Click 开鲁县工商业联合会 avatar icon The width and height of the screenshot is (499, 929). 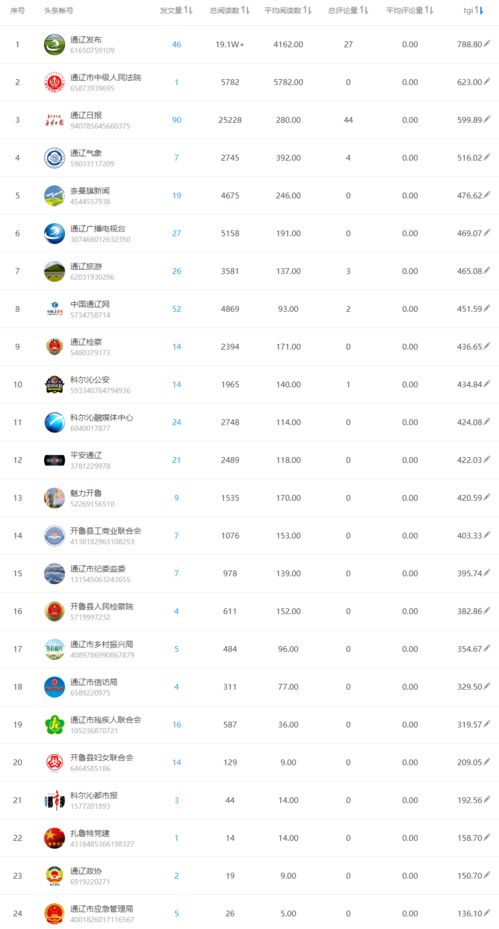click(55, 536)
